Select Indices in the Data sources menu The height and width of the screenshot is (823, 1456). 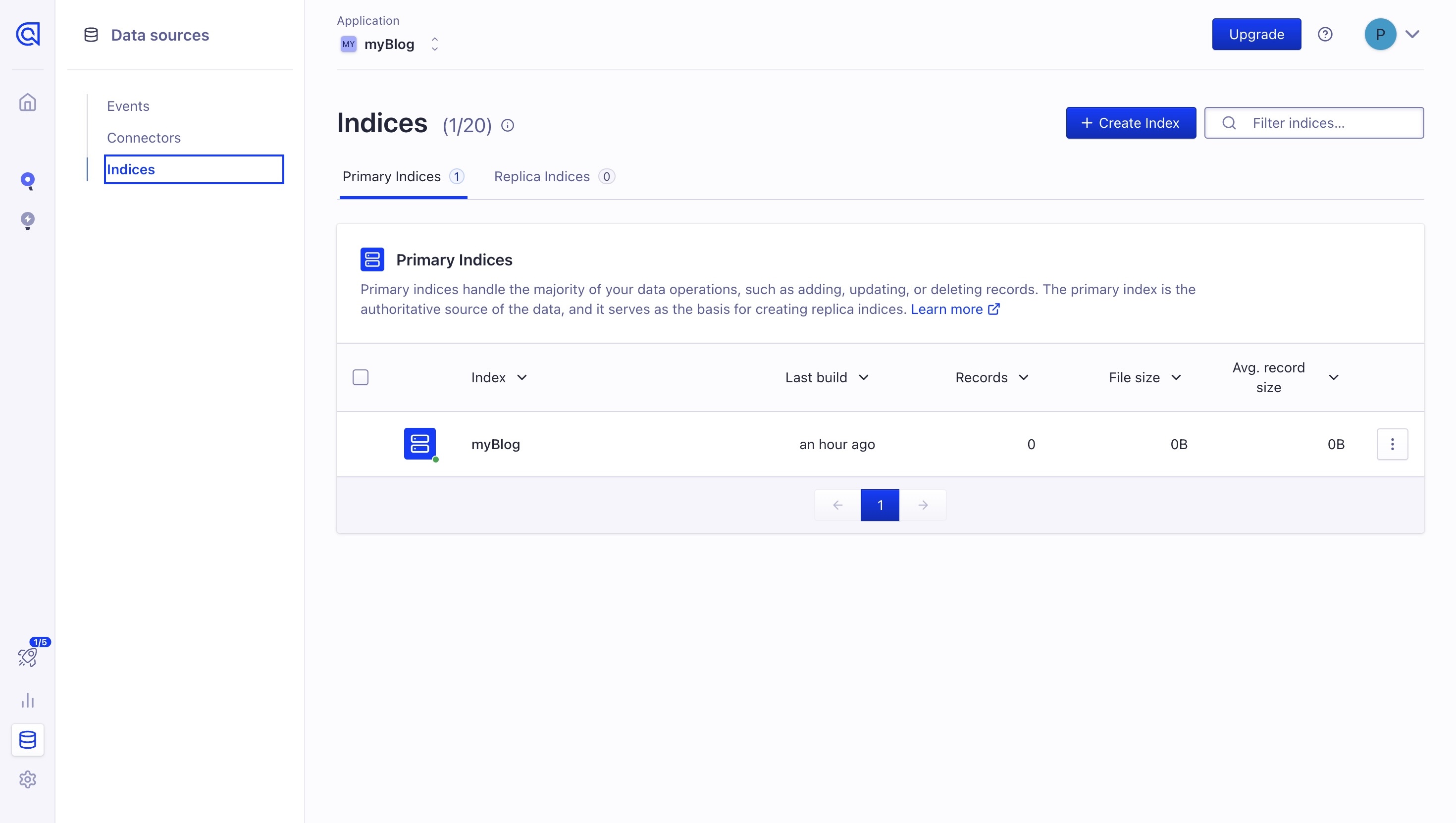[194, 169]
